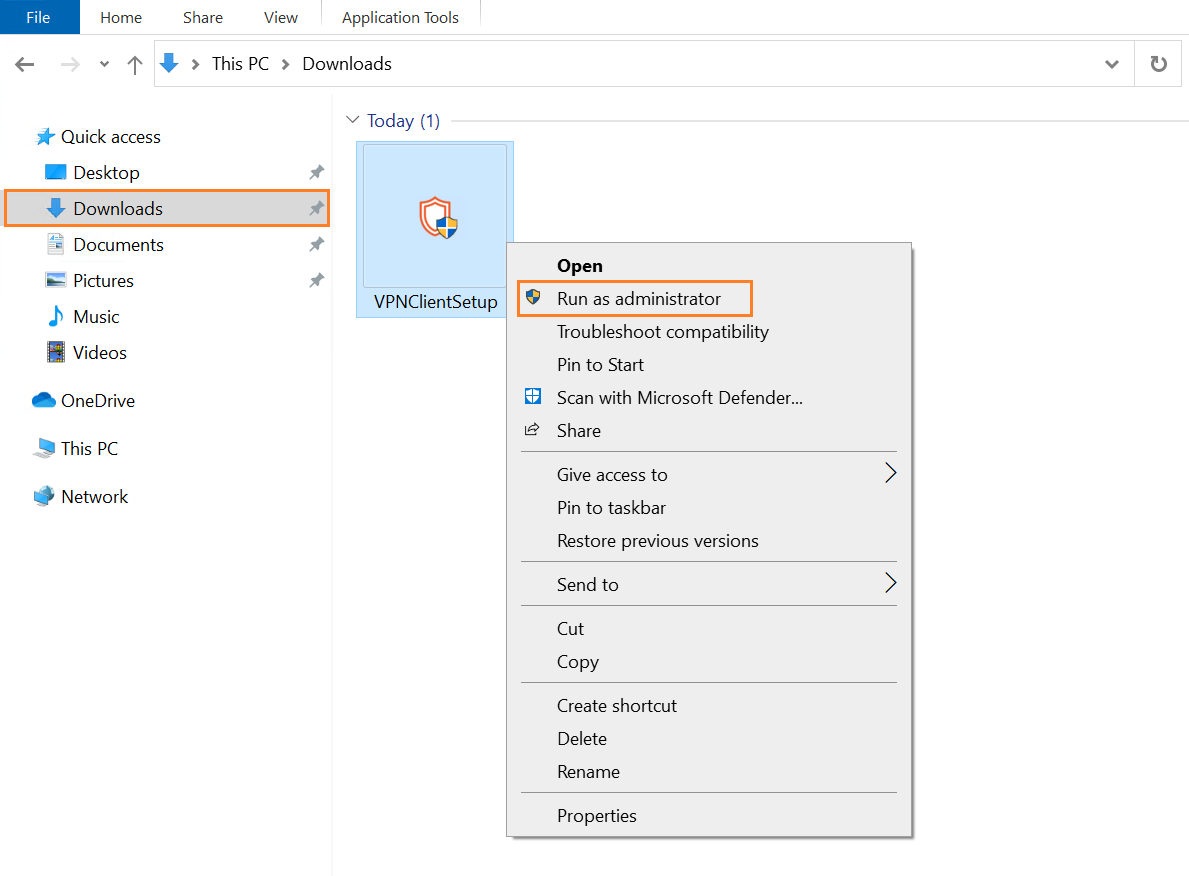Click the chevron before Downloads in path
Viewport: 1189px width, 876px height.
pos(286,64)
